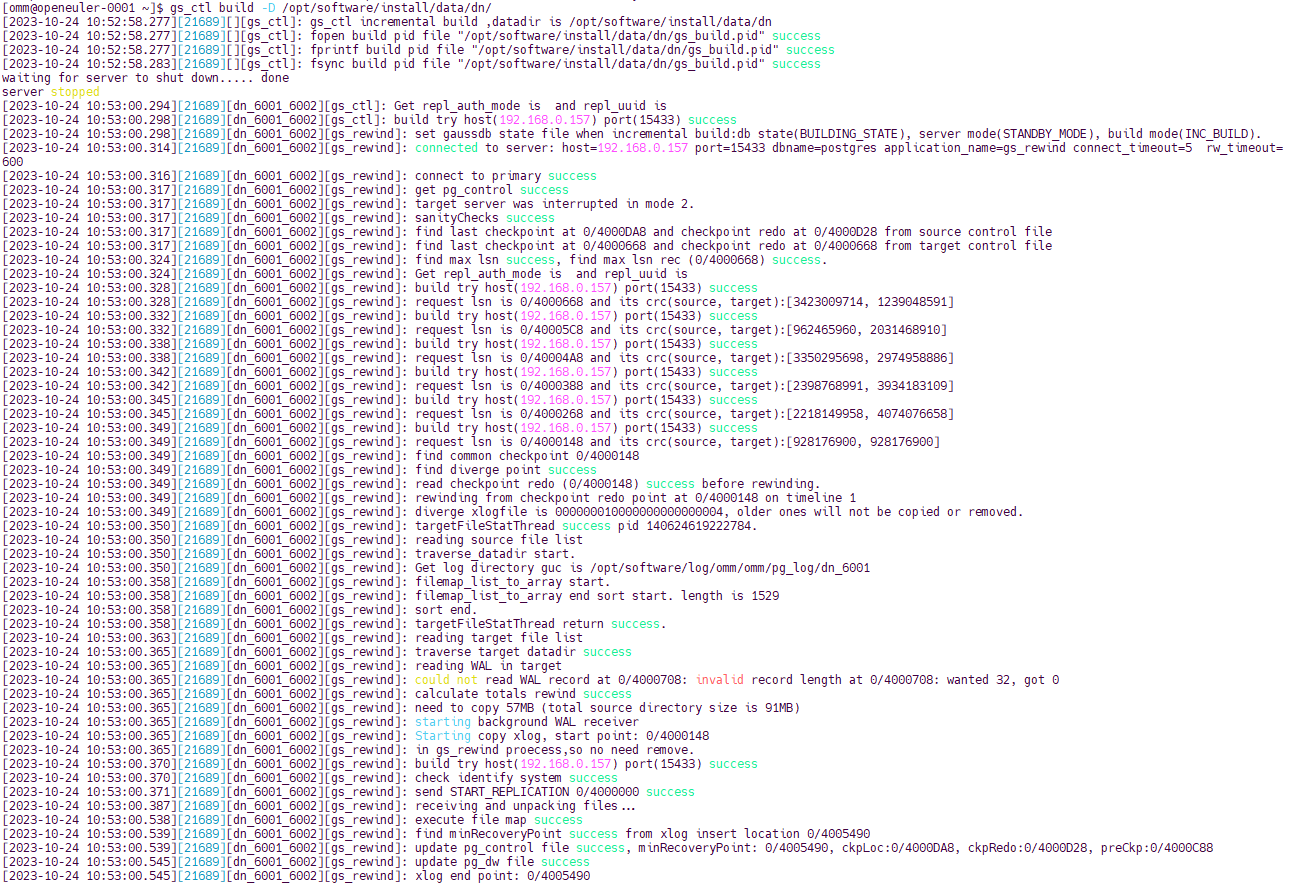Viewport: 1293px width, 888px height.
Task: Select the 'send START_REPLICATION 0/4000000 success' line
Action: pos(348,791)
